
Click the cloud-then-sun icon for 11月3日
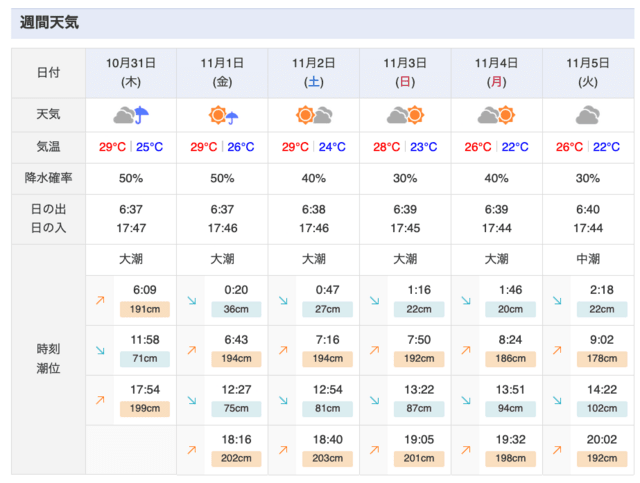click(x=405, y=115)
